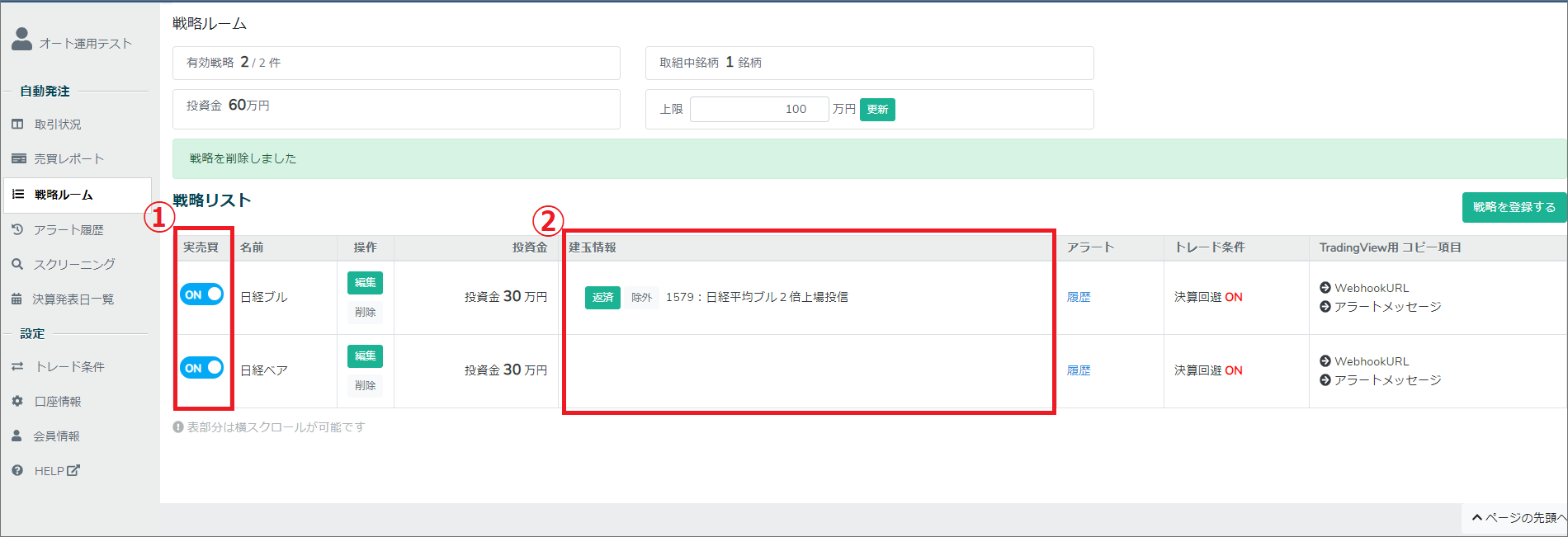The image size is (1568, 537).
Task: Click the 口座情報 gear icon
Action: coord(17,401)
